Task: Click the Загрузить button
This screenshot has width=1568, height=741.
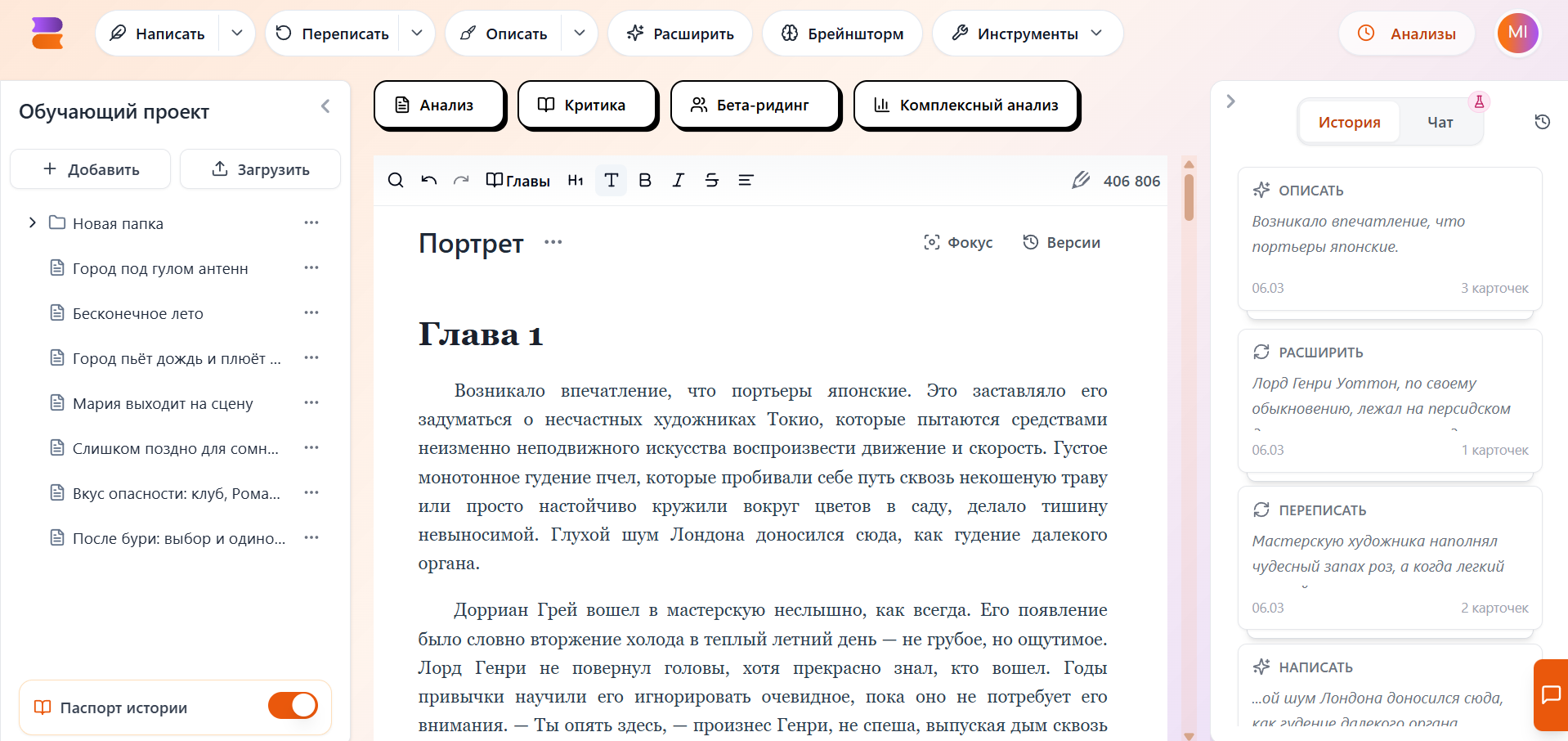Action: coord(260,169)
